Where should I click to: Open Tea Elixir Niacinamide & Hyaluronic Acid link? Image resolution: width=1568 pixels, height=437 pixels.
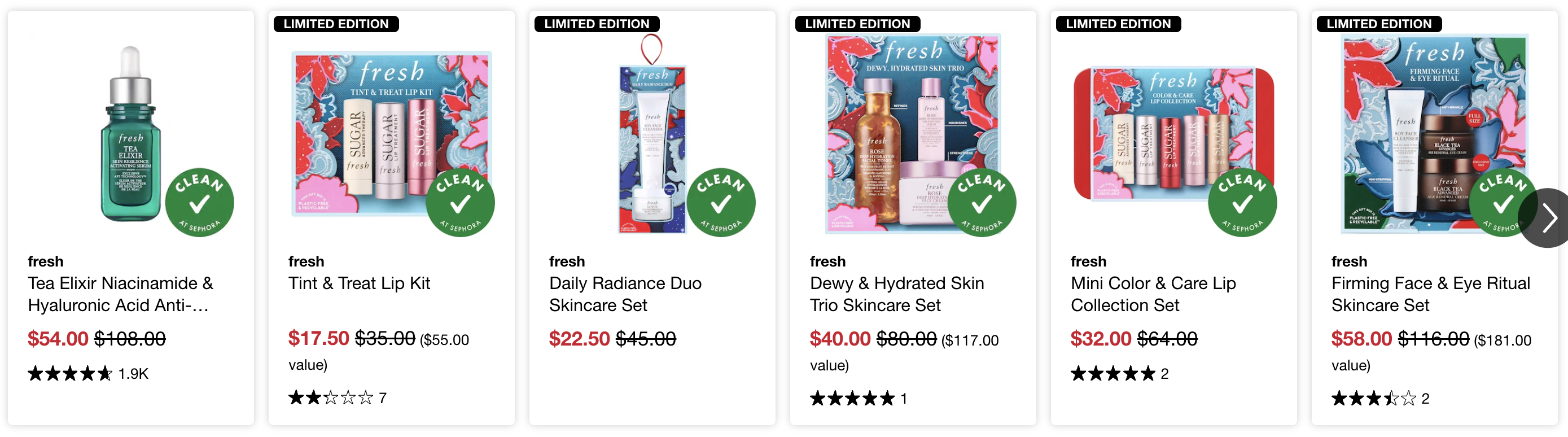pos(121,294)
